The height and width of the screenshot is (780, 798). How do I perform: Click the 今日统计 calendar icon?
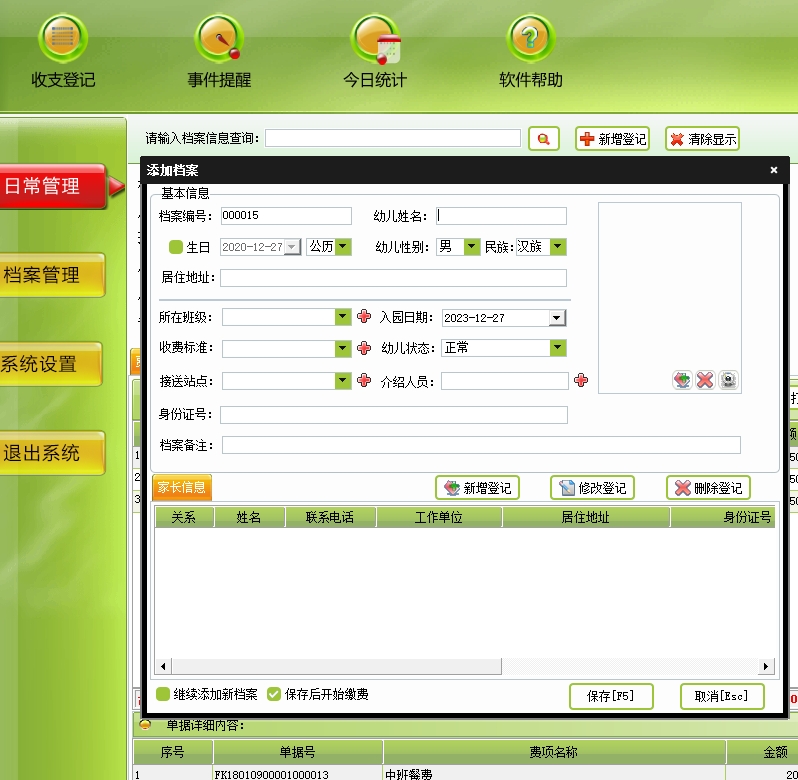(375, 40)
